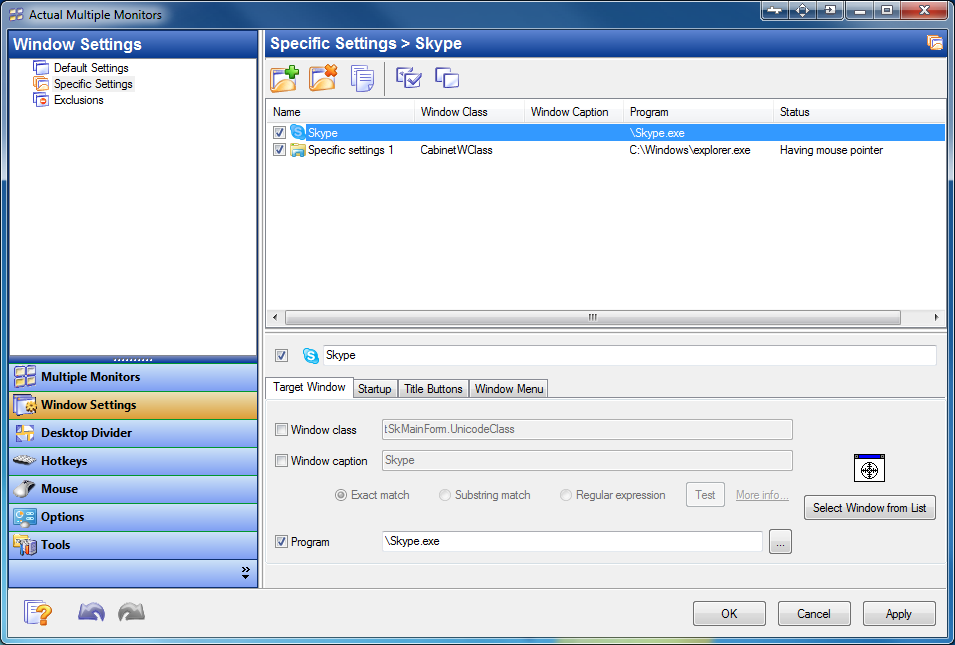Select Exclusions in the tree

79,100
